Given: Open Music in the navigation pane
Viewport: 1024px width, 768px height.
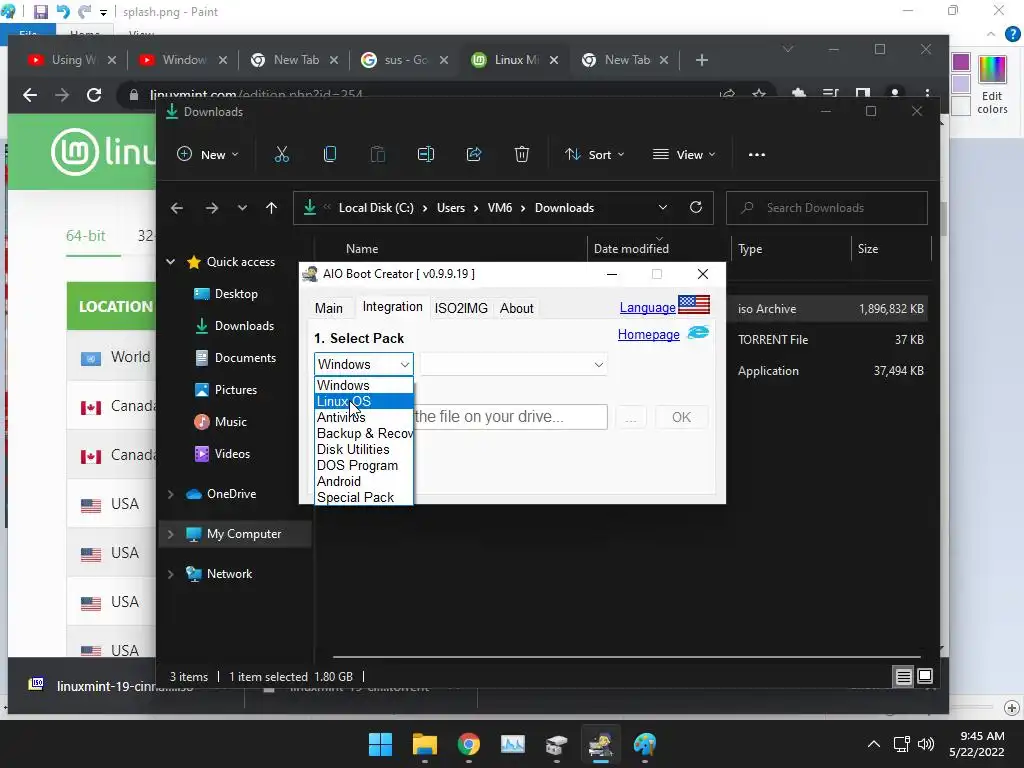Looking at the screenshot, I should point(220,422).
